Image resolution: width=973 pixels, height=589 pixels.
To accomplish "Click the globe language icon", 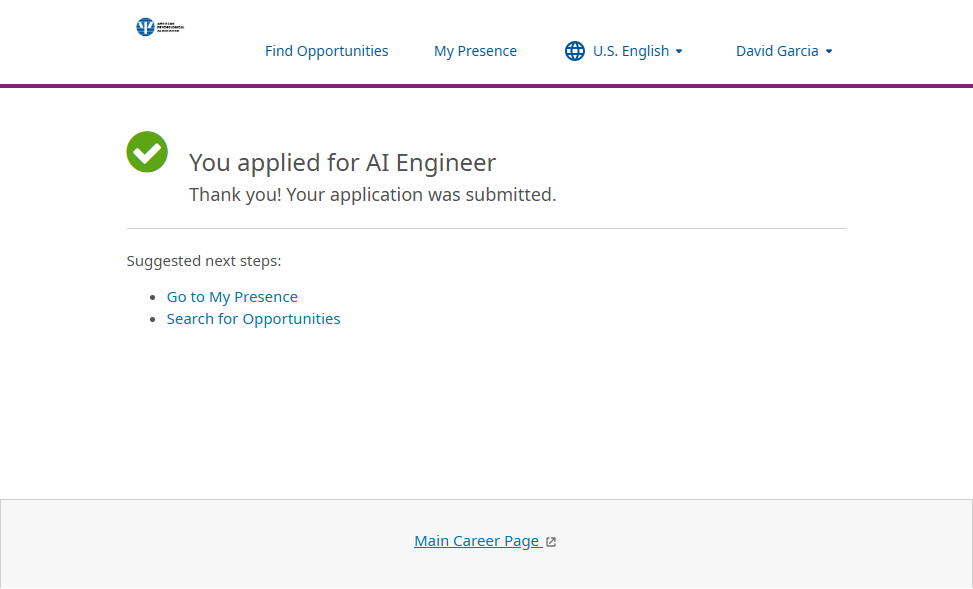I will [x=575, y=51].
